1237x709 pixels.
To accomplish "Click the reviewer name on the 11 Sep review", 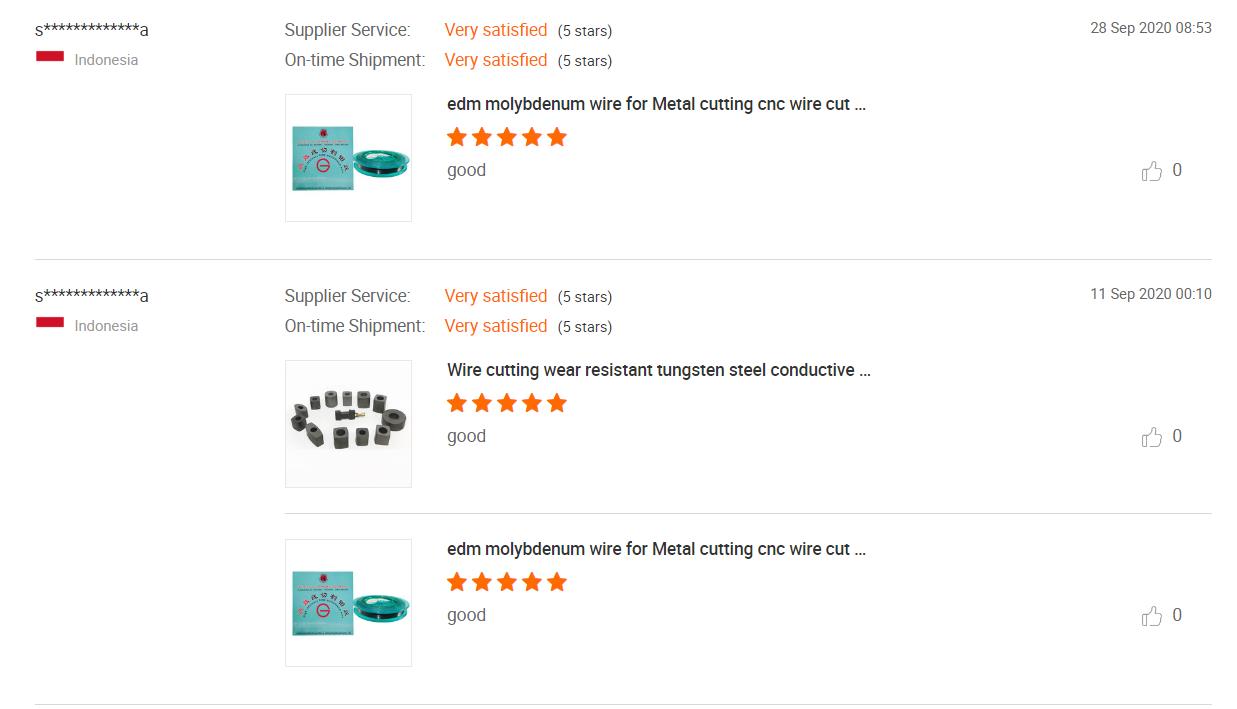I will 92,296.
